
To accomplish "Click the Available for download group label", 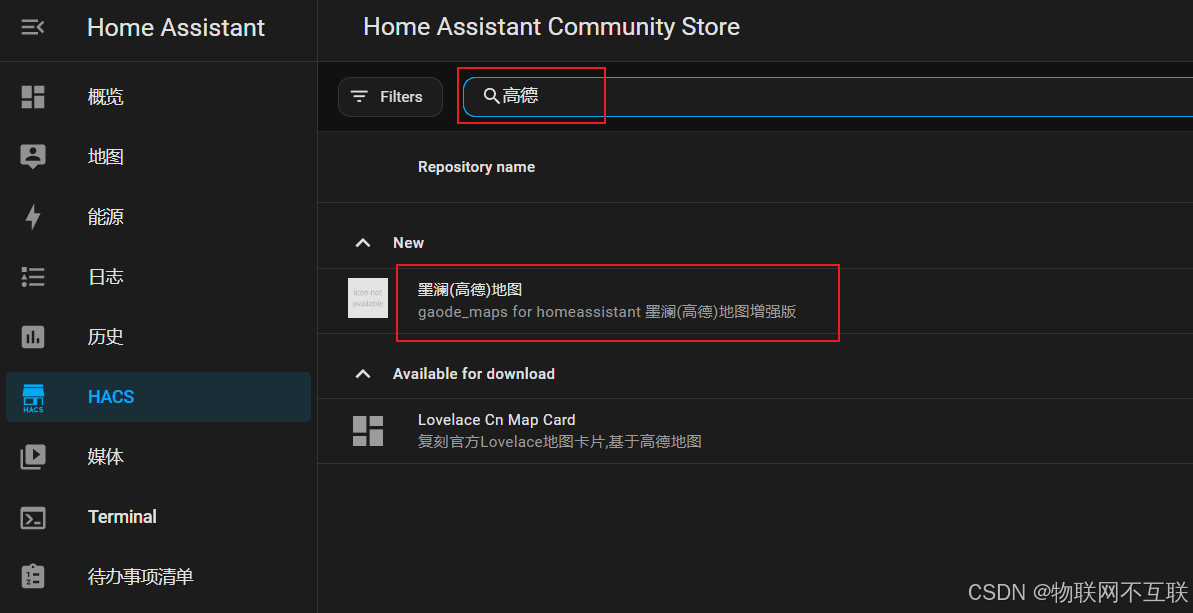I will pos(474,373).
